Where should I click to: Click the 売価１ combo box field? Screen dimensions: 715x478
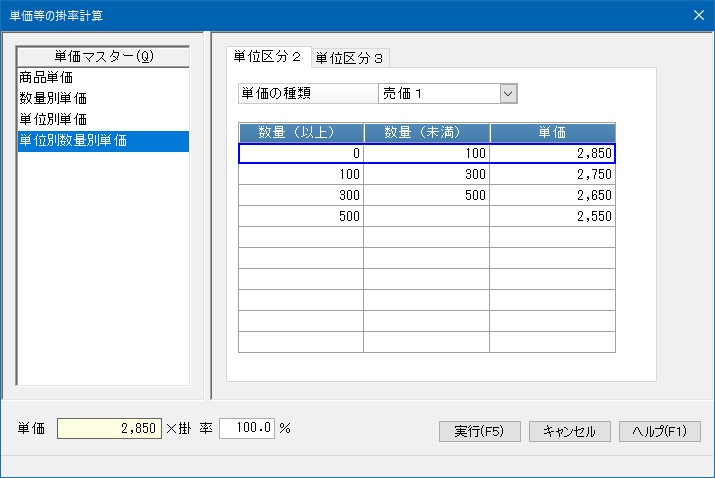click(x=436, y=93)
